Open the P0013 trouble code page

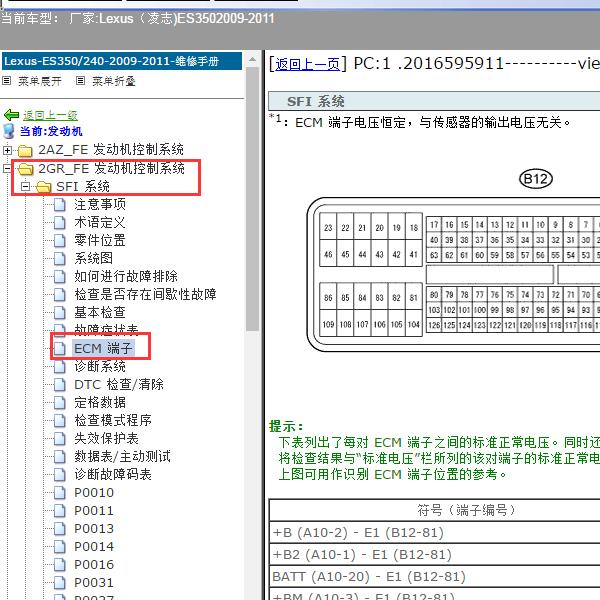tap(94, 528)
